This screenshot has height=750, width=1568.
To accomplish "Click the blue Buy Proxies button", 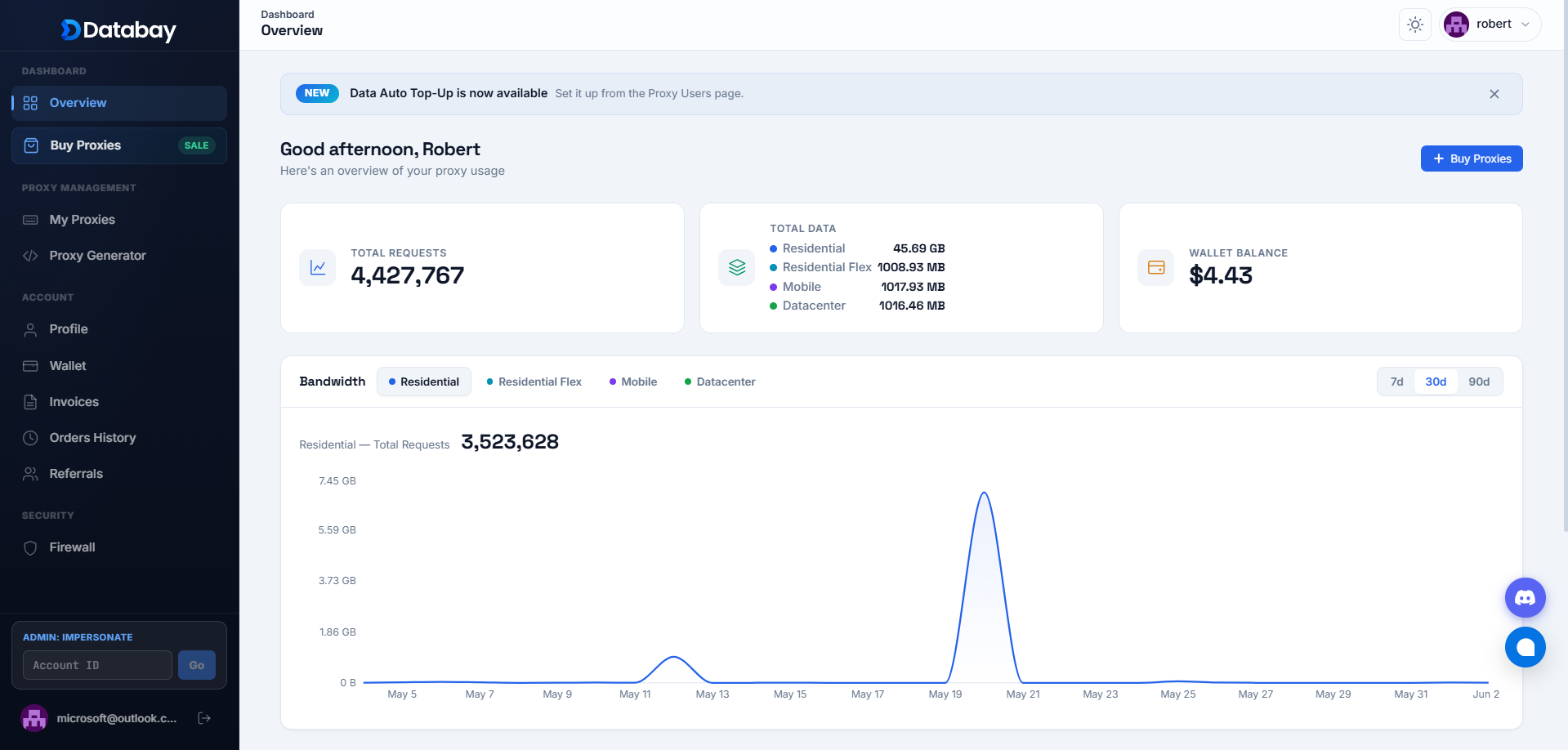I will [x=1471, y=158].
